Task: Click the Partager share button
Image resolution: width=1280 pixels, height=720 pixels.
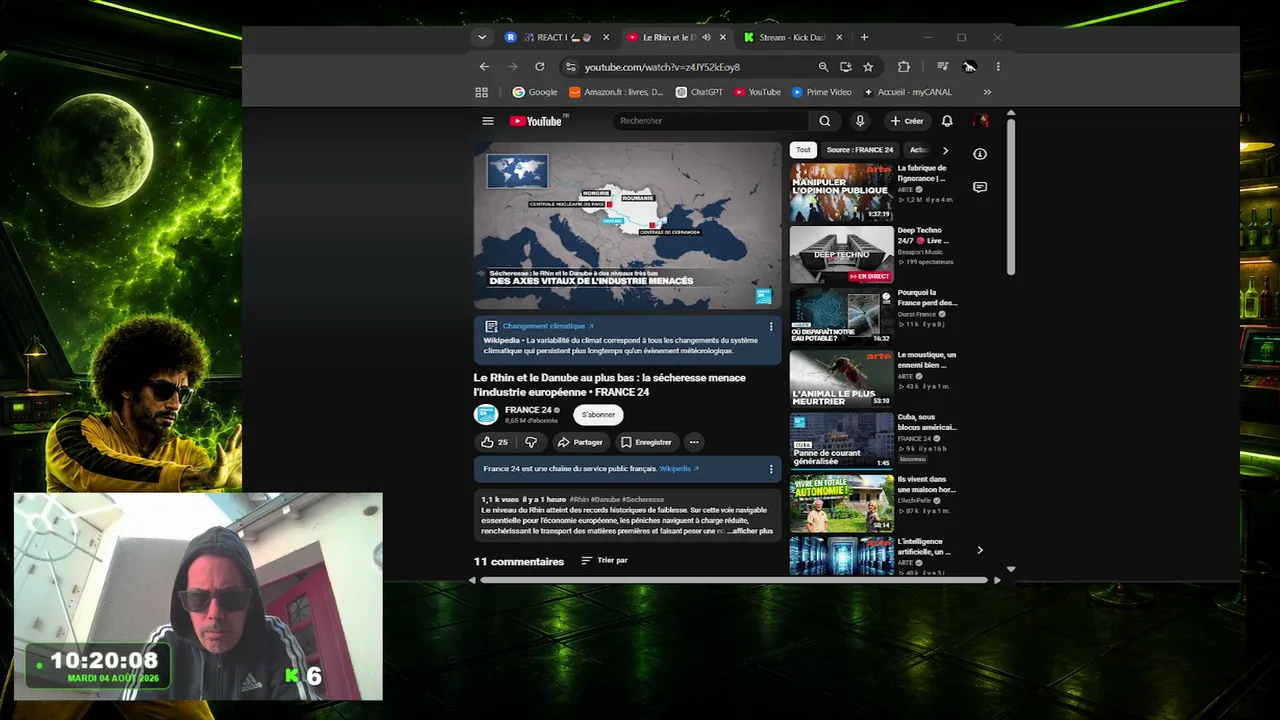Action: tap(580, 442)
